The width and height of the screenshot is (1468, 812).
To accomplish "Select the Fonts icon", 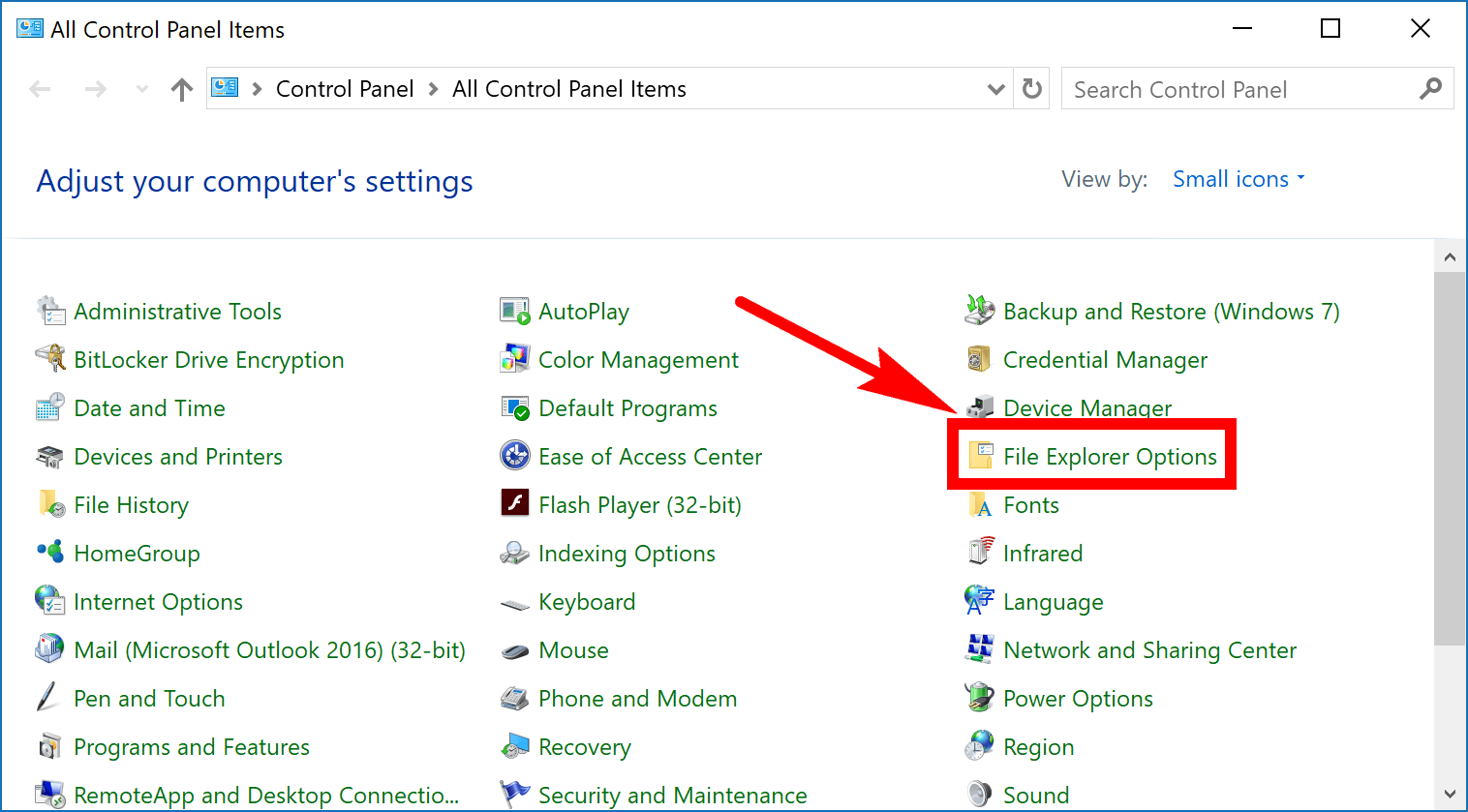I will (979, 504).
